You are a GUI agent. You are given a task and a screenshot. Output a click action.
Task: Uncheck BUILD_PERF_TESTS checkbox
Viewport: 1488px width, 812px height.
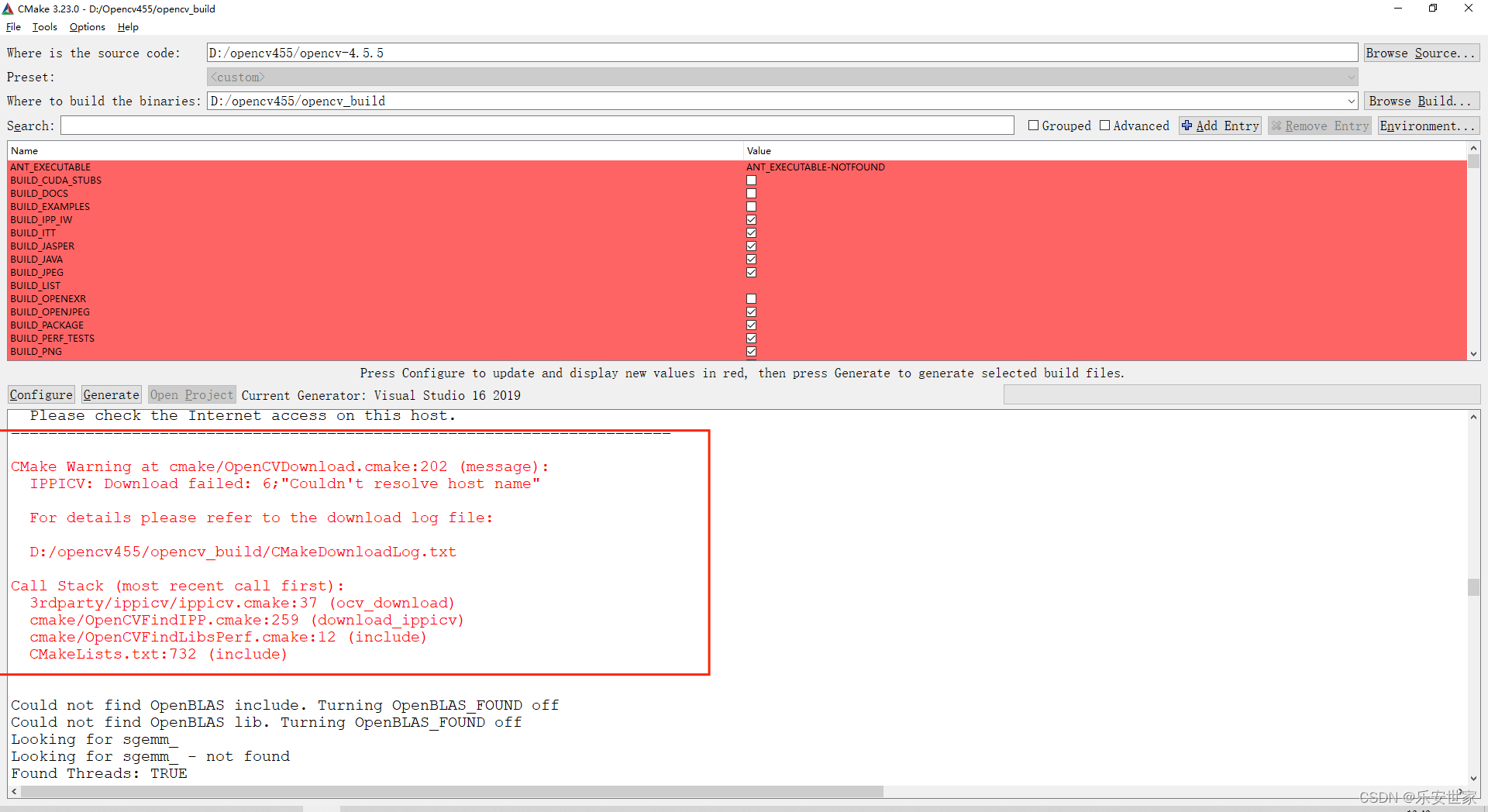pos(751,339)
